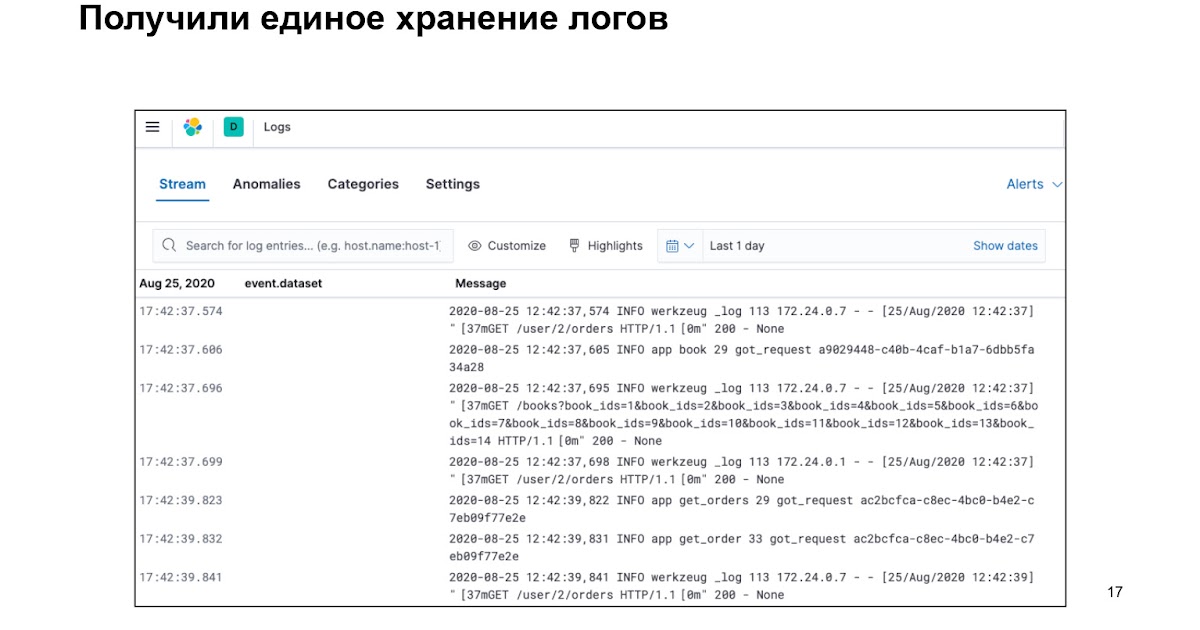Open the hamburger navigation menu
This screenshot has height=630, width=1200.
[152, 127]
